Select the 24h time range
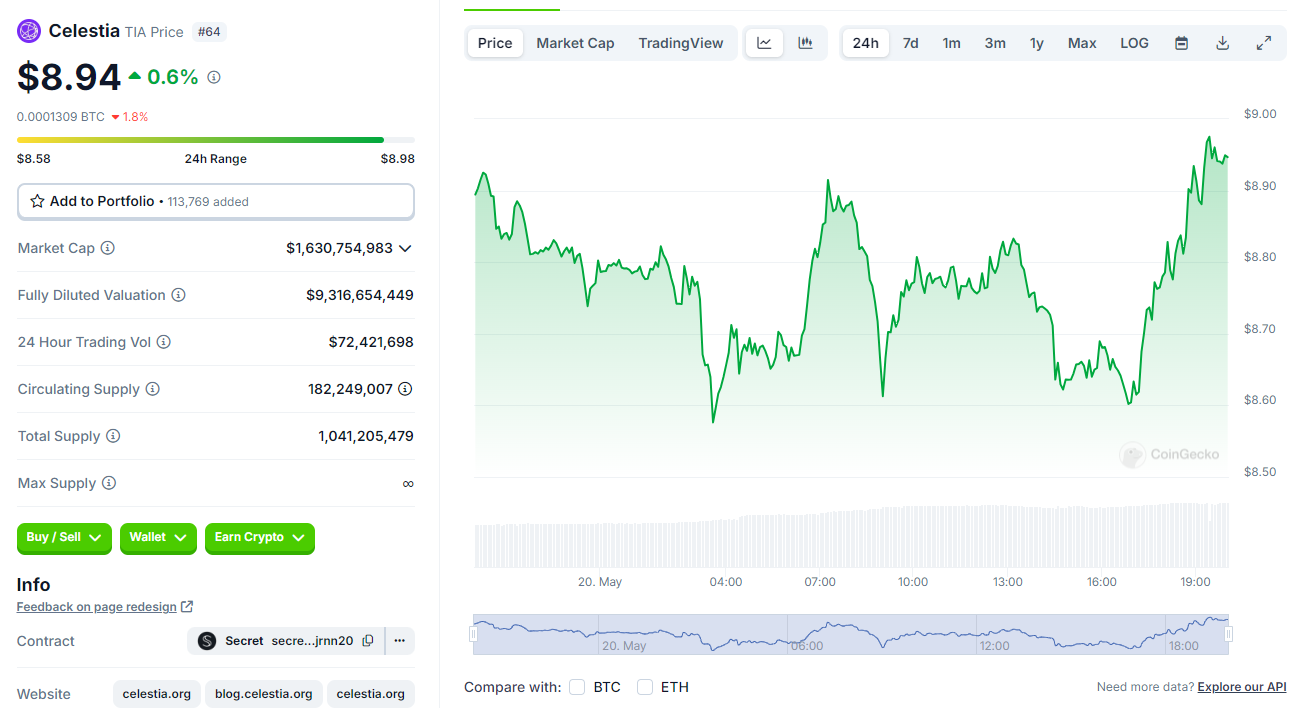The image size is (1306, 708). click(866, 43)
